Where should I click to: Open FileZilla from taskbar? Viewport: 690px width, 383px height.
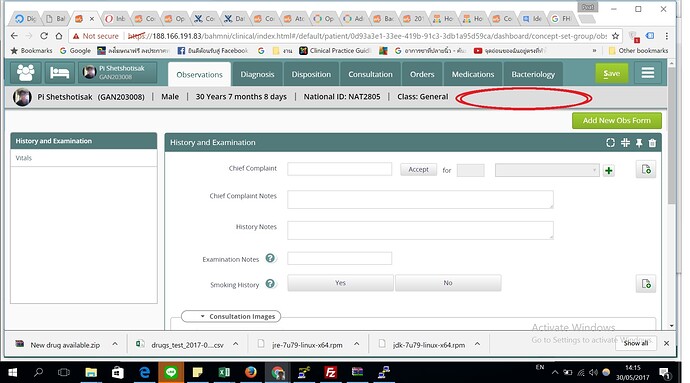[330, 372]
